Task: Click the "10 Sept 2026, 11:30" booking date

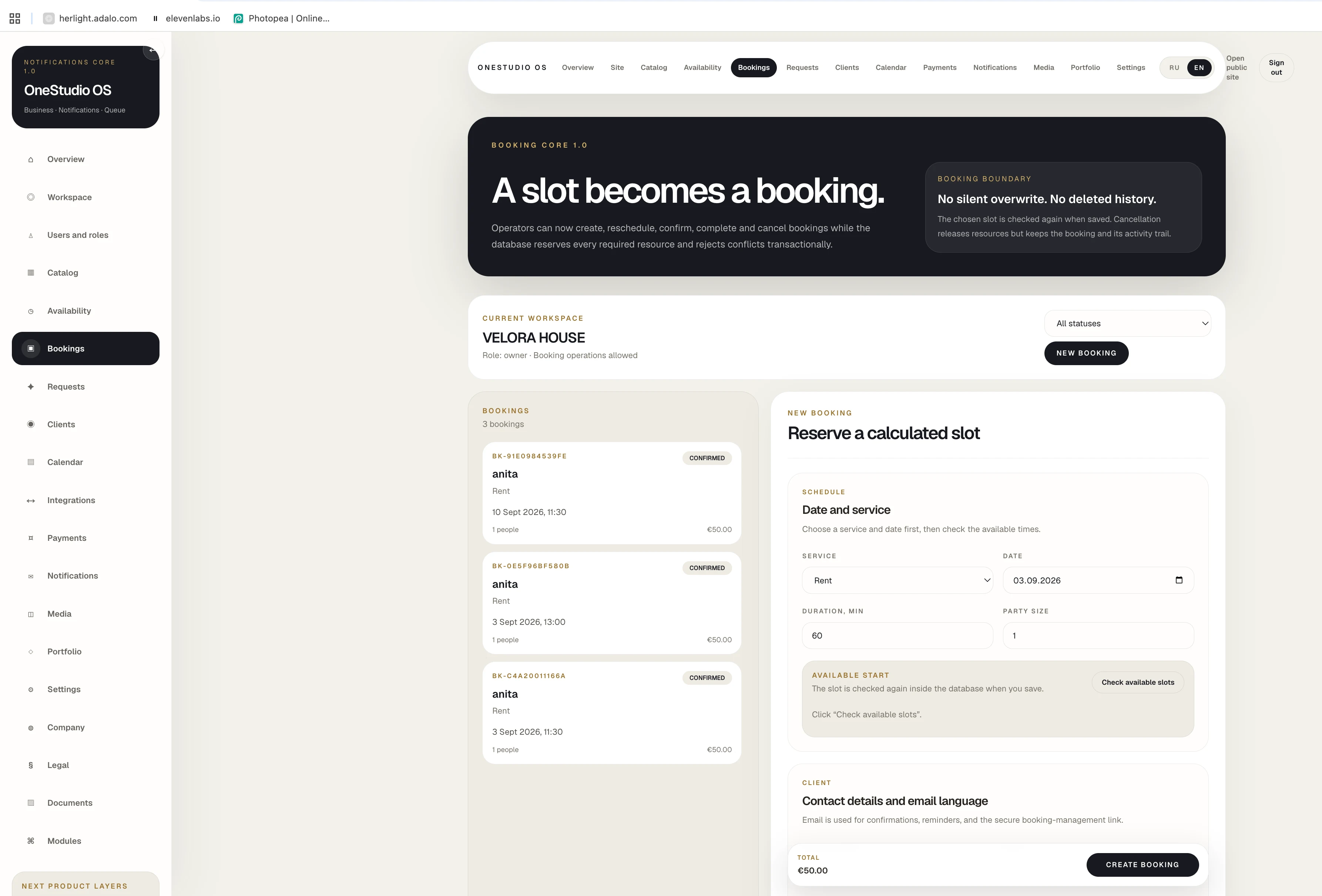Action: [529, 512]
